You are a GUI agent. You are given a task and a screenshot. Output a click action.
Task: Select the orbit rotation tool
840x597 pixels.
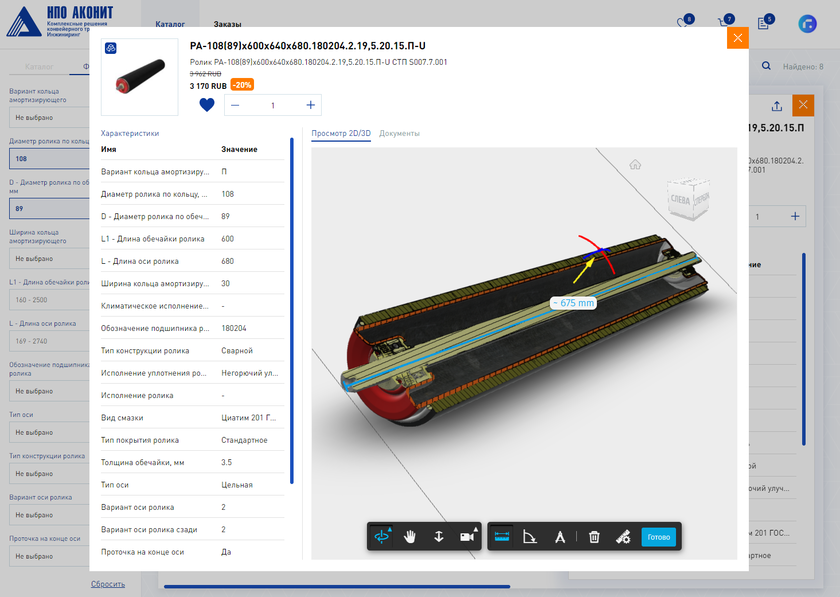pos(381,537)
